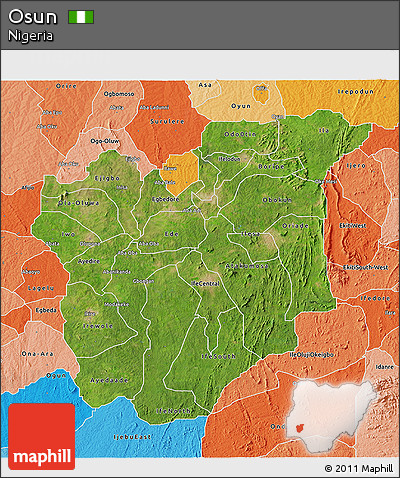
Task: Click the "Ona-Ara" region label
Action: [37, 354]
